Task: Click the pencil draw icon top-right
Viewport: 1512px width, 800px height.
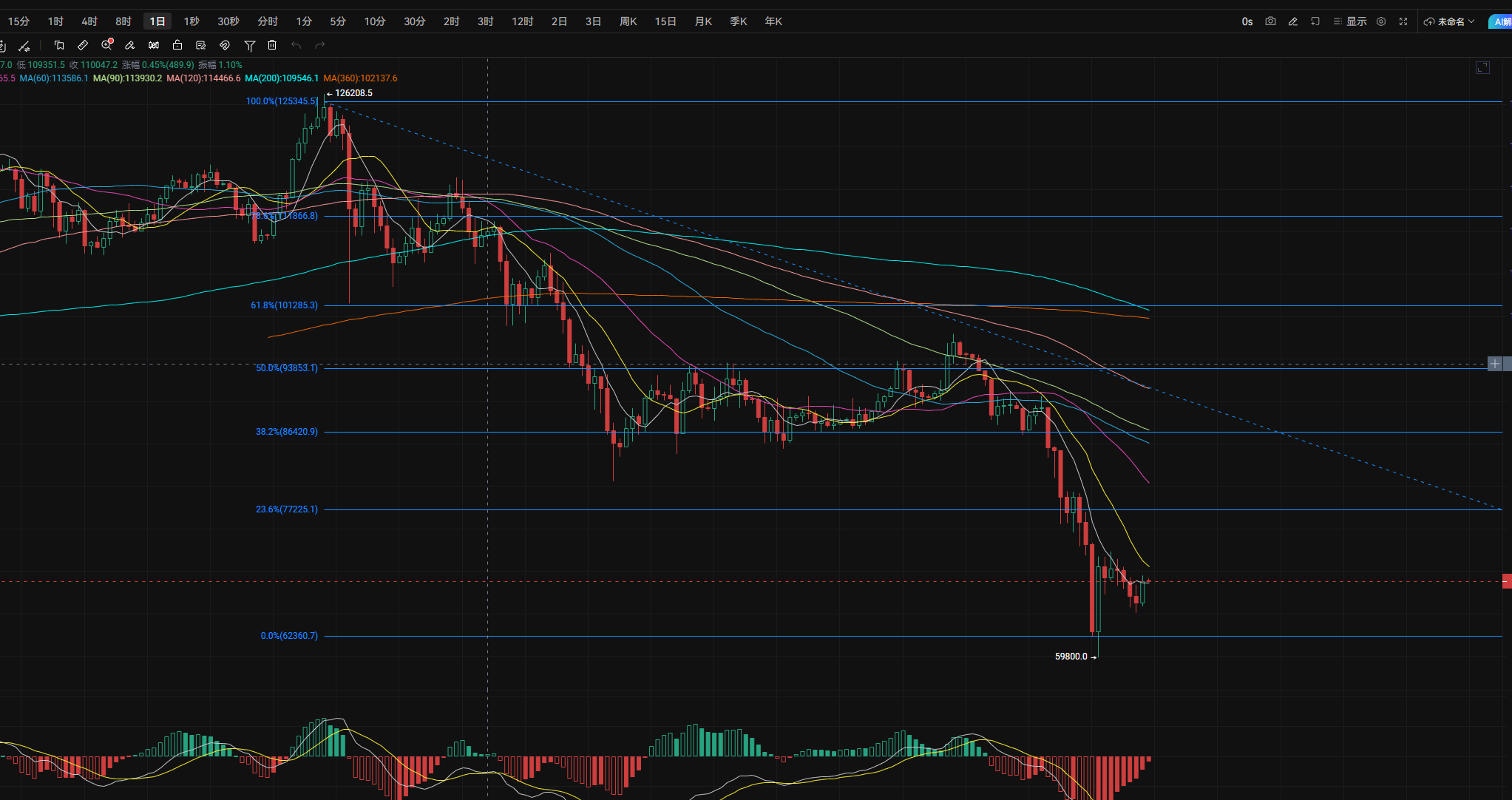Action: tap(1292, 21)
